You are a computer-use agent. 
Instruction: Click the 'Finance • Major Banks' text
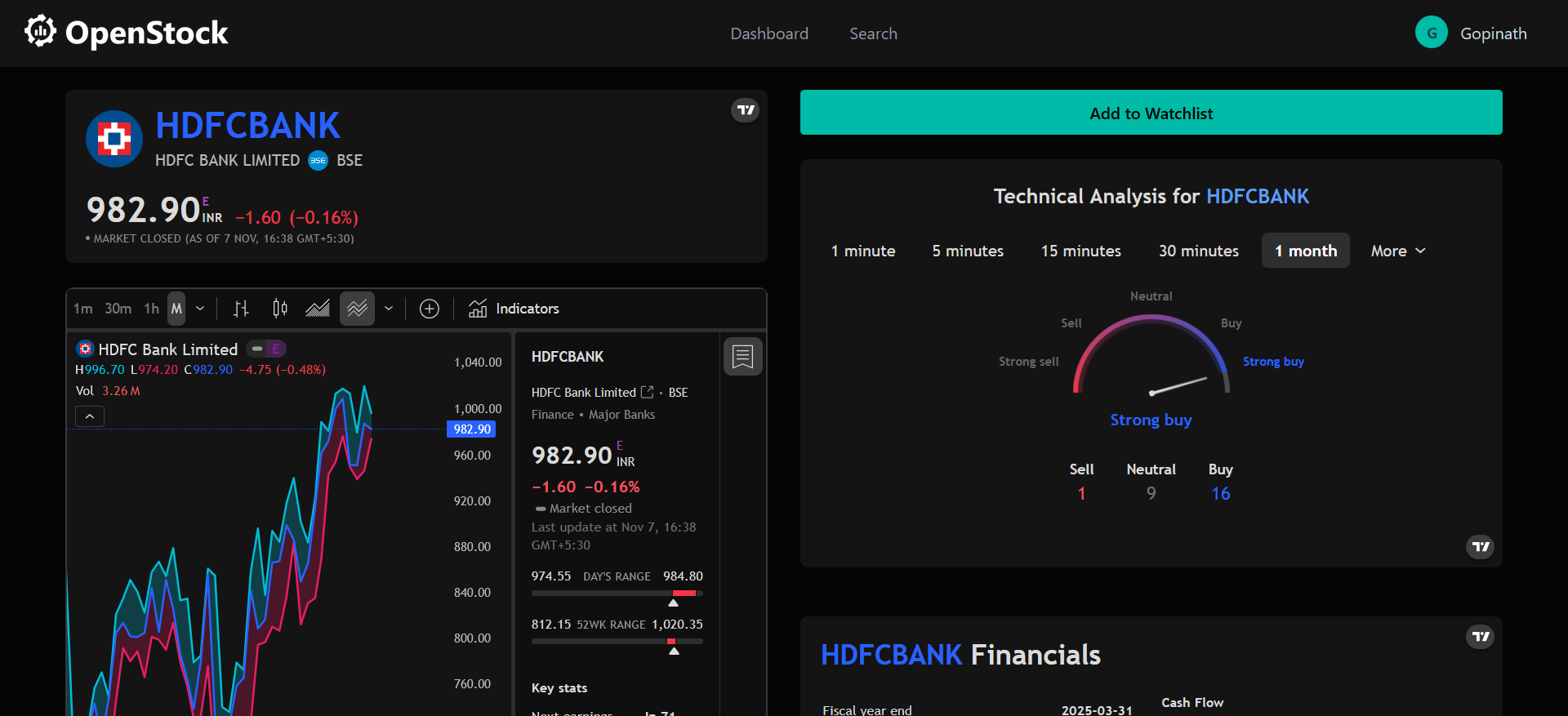pos(593,415)
